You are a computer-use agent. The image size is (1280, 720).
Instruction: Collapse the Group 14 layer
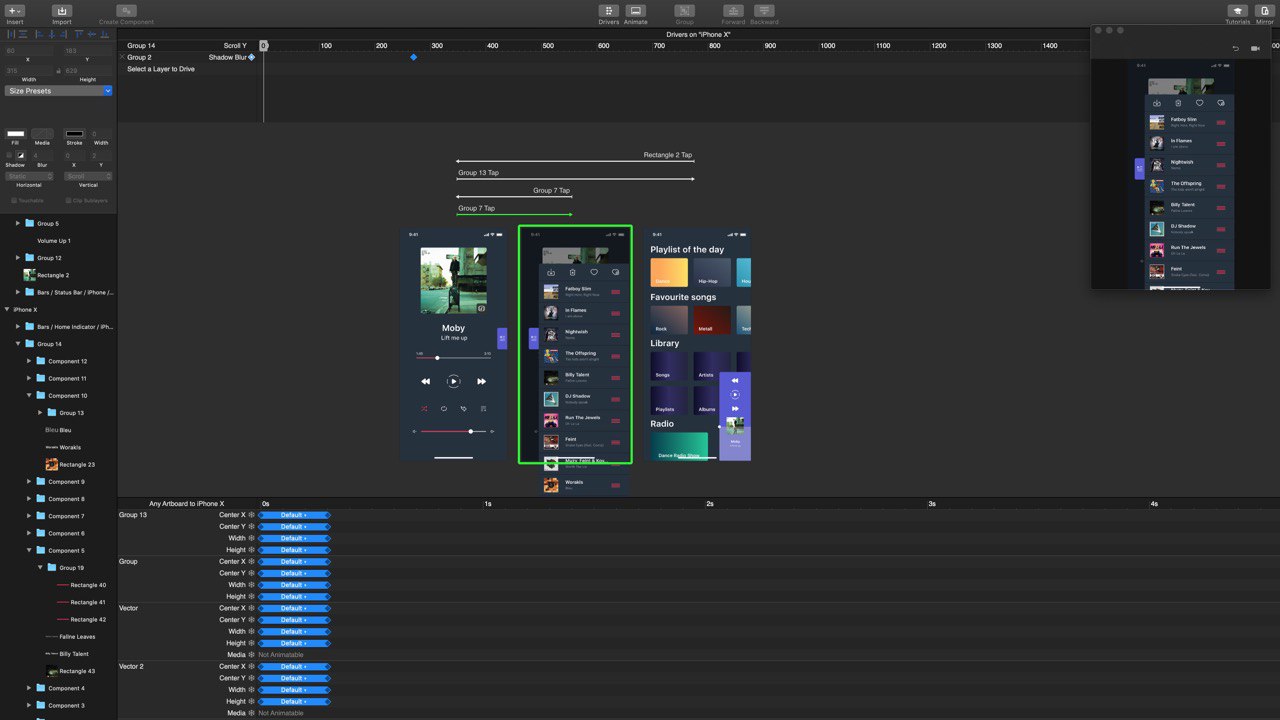pos(18,344)
